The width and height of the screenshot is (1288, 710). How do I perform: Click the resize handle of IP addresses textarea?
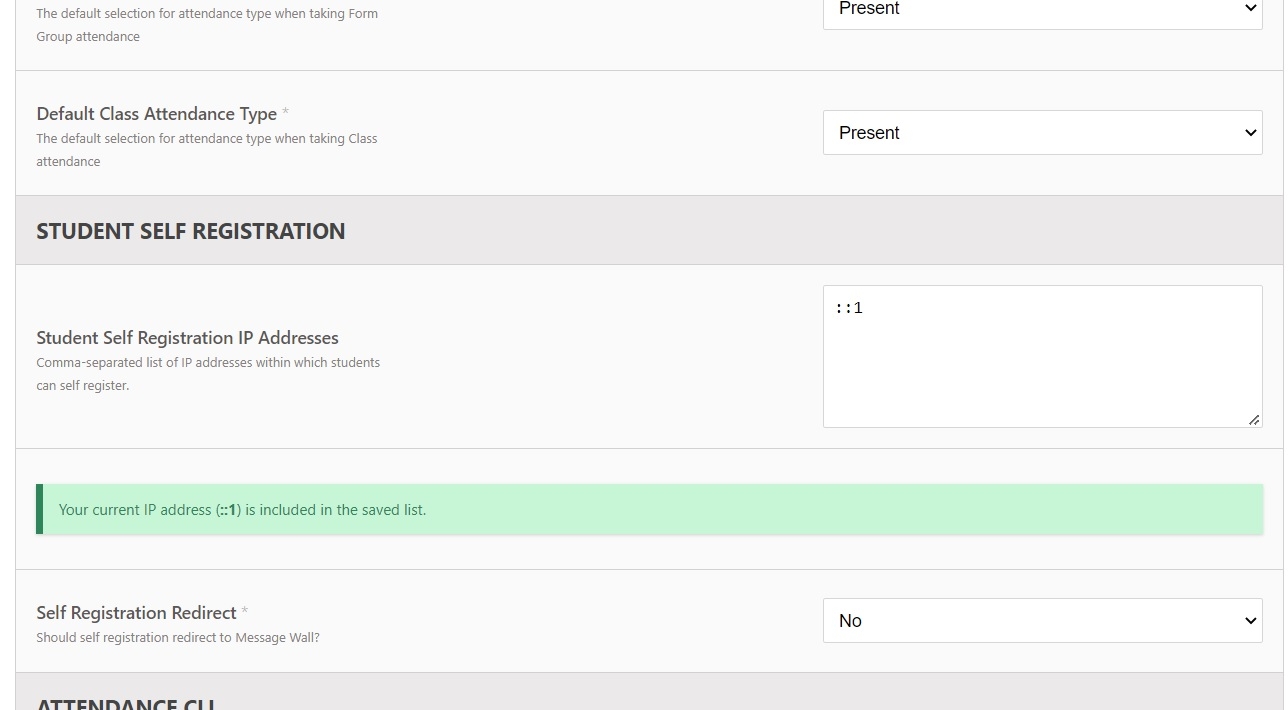click(1254, 420)
